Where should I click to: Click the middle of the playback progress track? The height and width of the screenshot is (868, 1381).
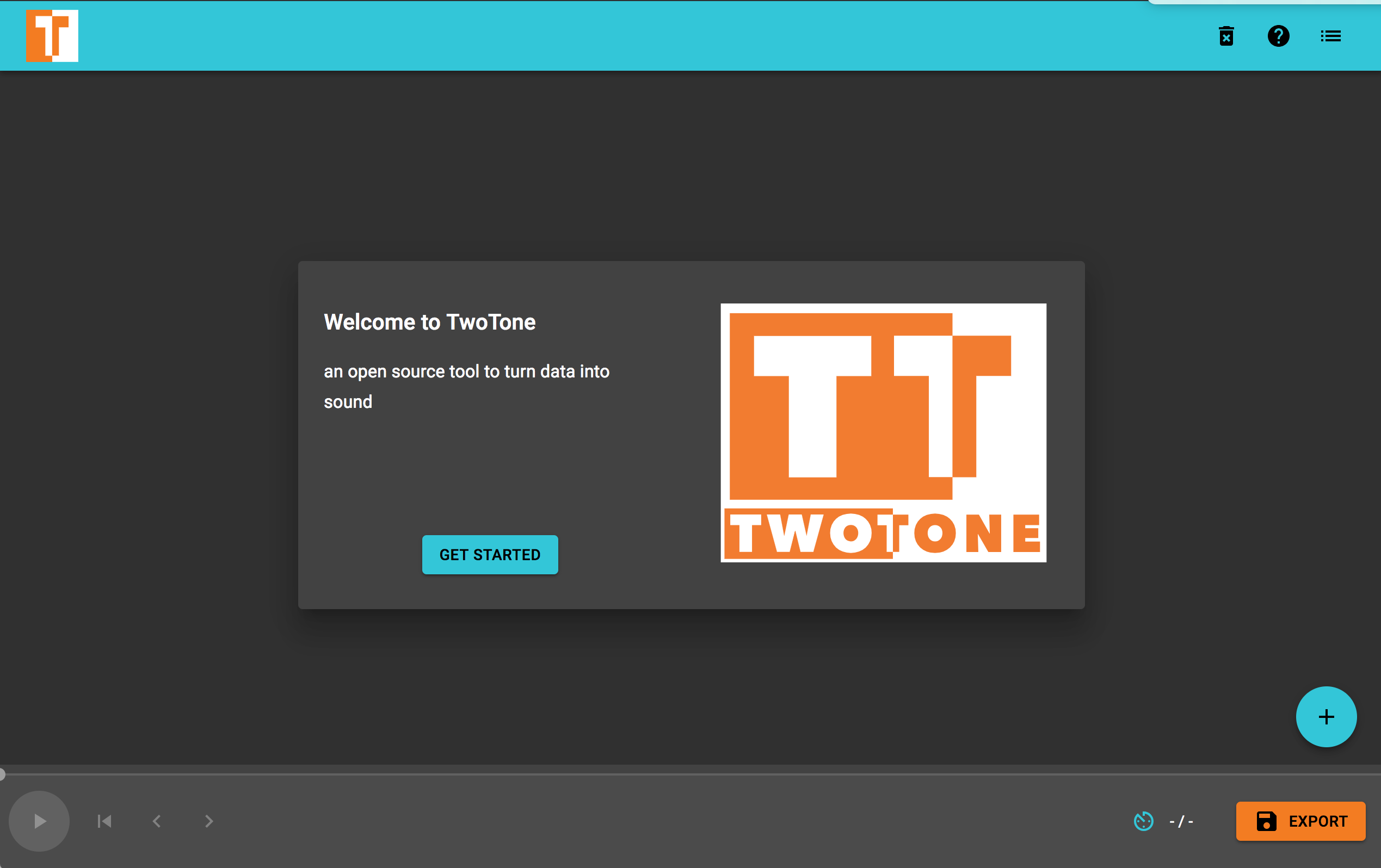pos(690,774)
